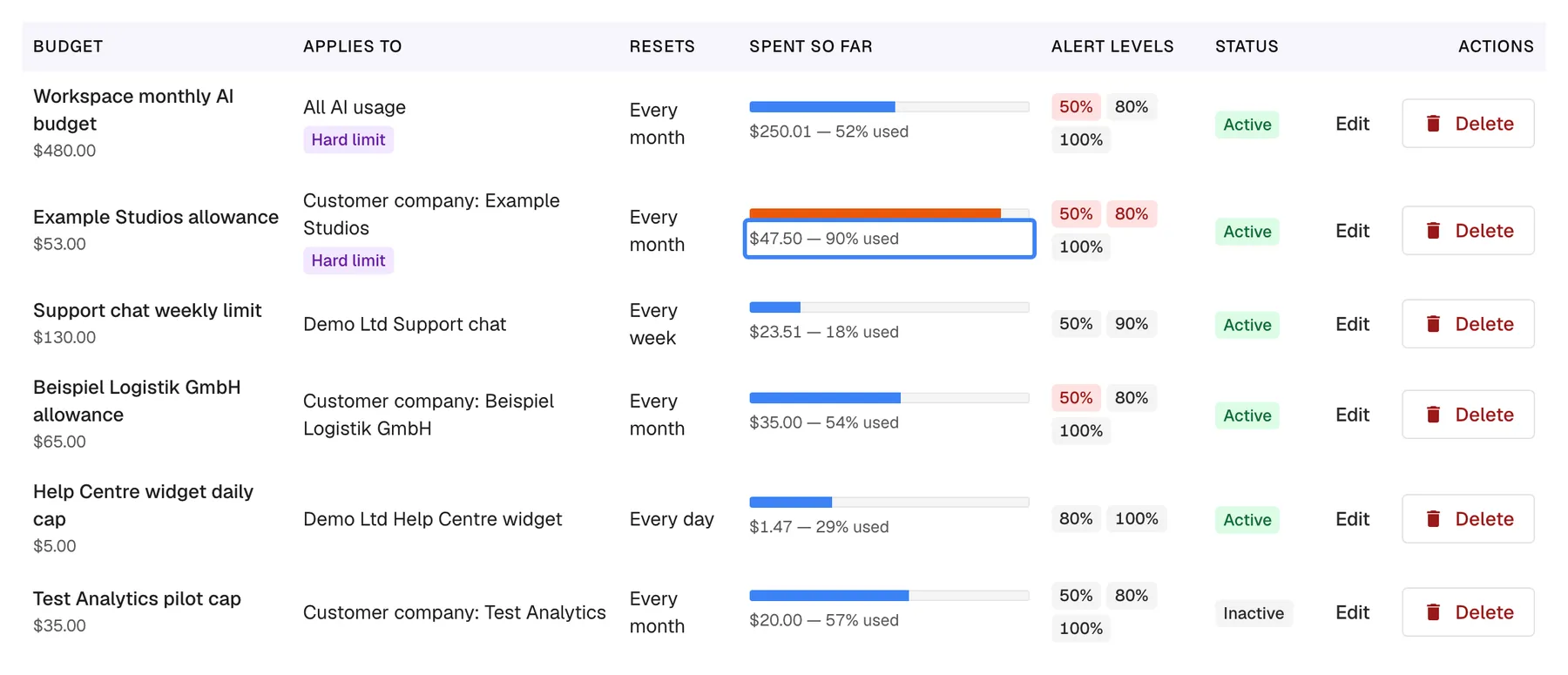Edit the Workspace monthly AI budget
1568x675 pixels.
(x=1352, y=124)
